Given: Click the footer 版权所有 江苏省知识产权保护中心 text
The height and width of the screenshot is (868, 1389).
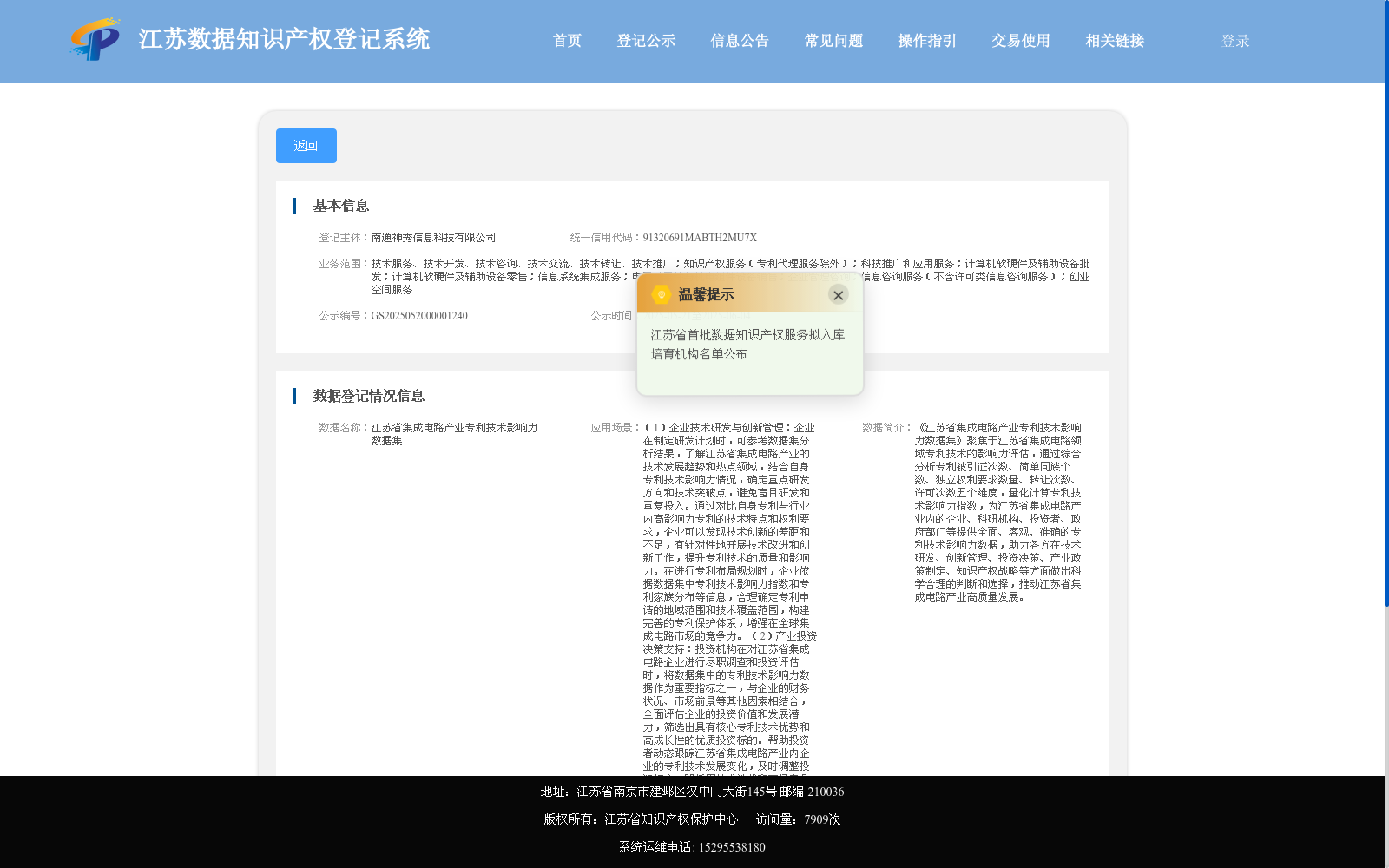Looking at the screenshot, I should (641, 819).
